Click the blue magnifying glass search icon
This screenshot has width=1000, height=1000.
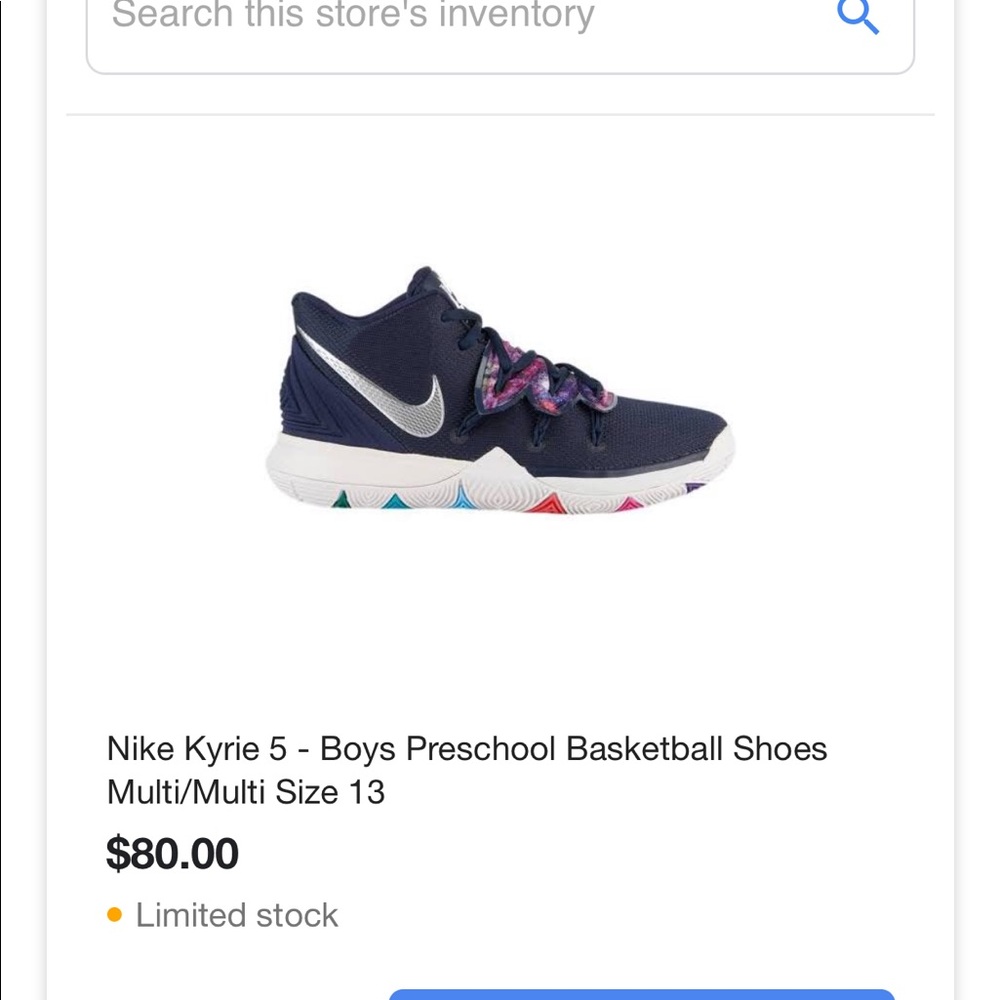click(857, 16)
